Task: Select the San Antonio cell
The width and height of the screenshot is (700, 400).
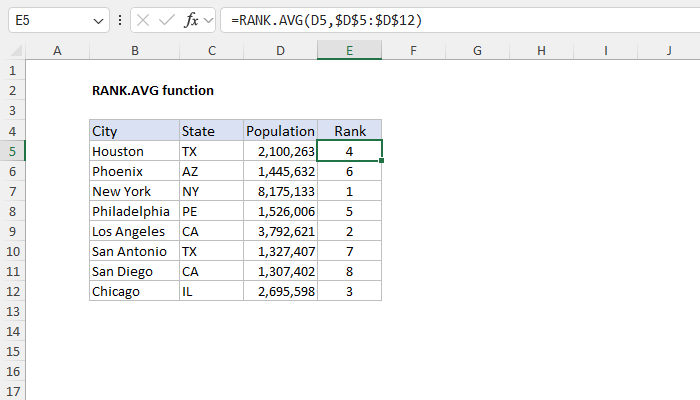Action: click(x=134, y=251)
